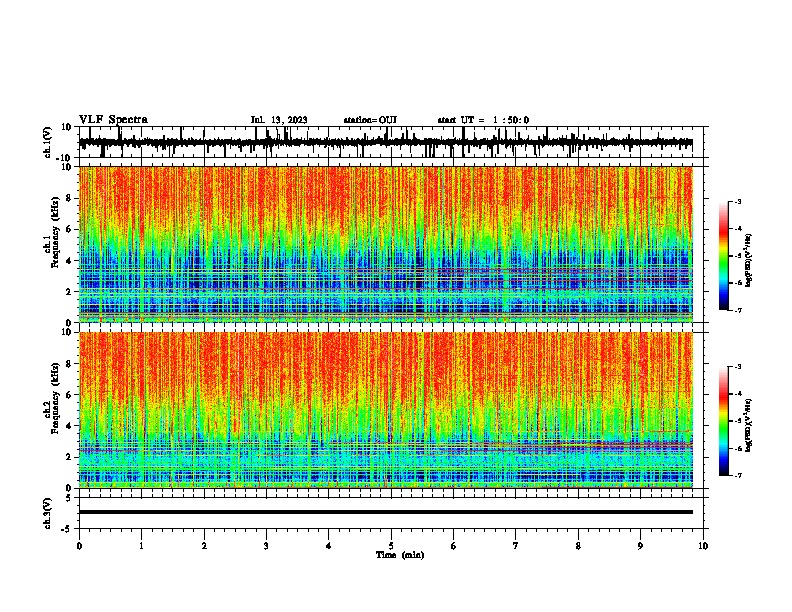Click the '2' tick on the time axis
Viewport: 792px width, 612px height.
coord(204,546)
